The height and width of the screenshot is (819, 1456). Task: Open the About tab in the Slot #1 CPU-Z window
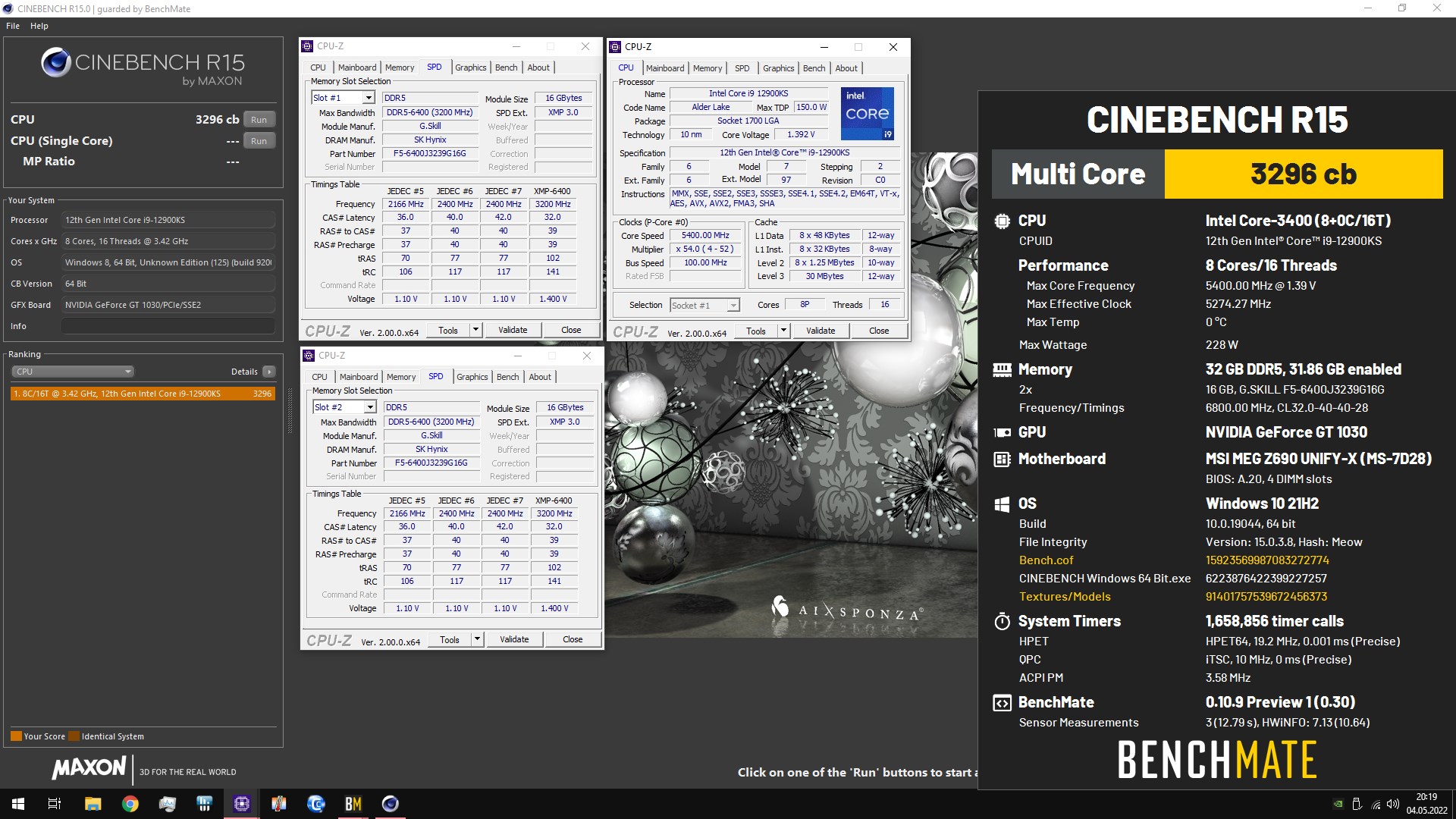pyautogui.click(x=538, y=67)
